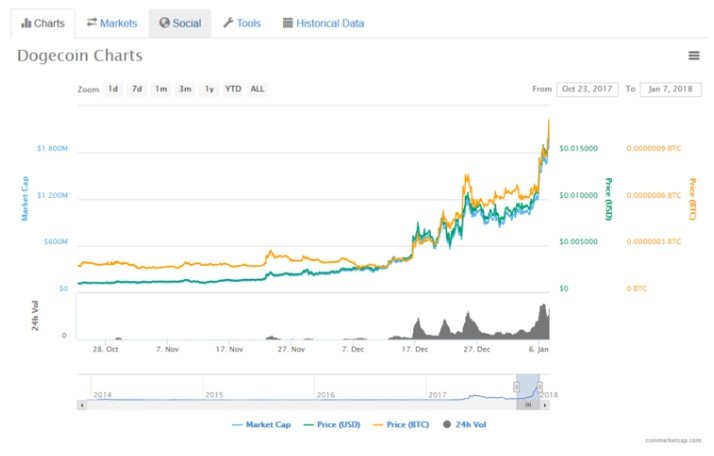Hide the Price (BTC) series in legend

click(x=401, y=425)
